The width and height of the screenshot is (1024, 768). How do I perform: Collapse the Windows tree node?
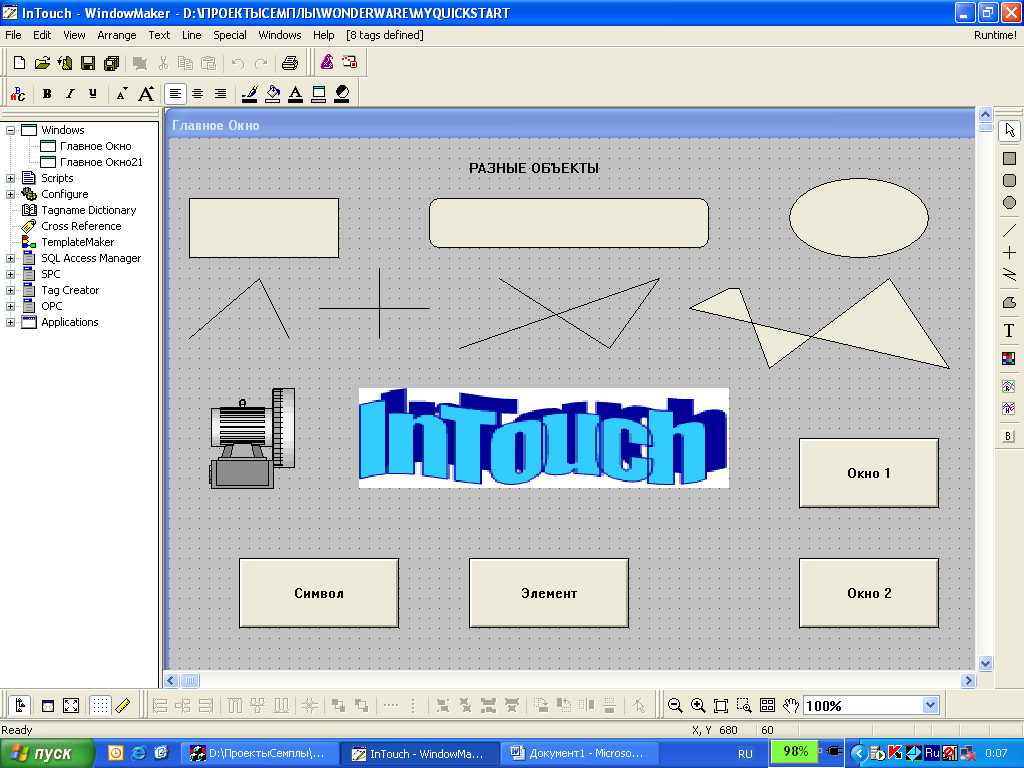coord(10,130)
